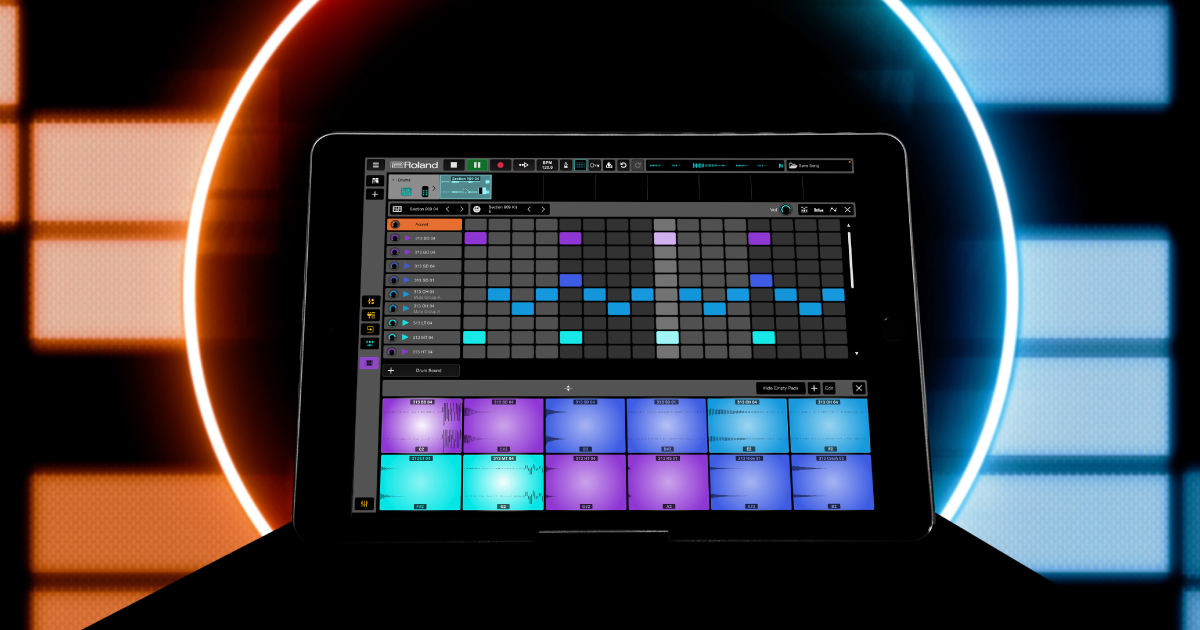Image resolution: width=1200 pixels, height=630 pixels.
Task: Click the previous arrow beside Section 909 Kit
Action: (529, 209)
